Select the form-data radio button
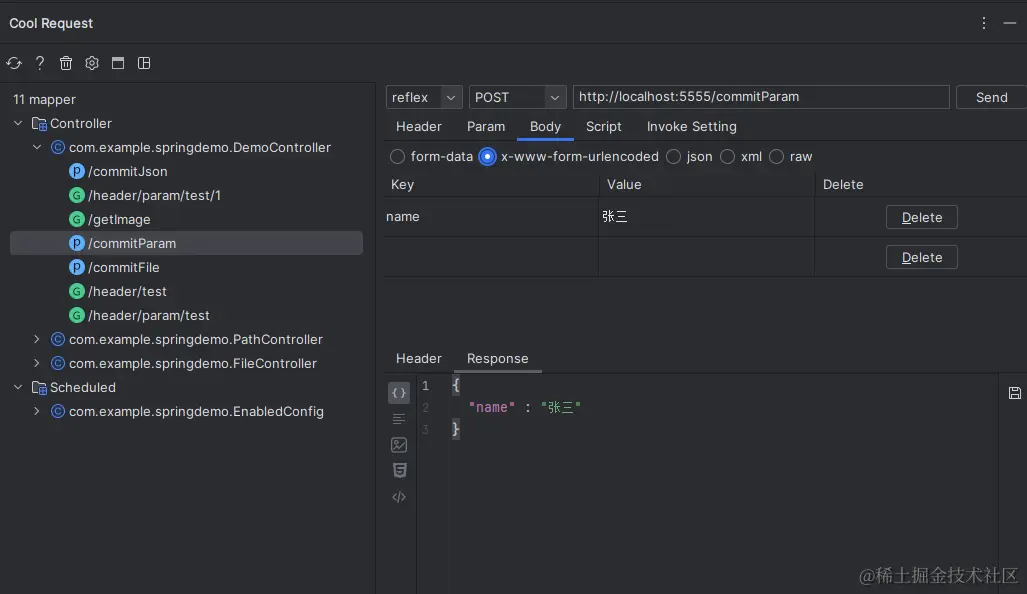Image resolution: width=1027 pixels, height=594 pixels. (398, 157)
